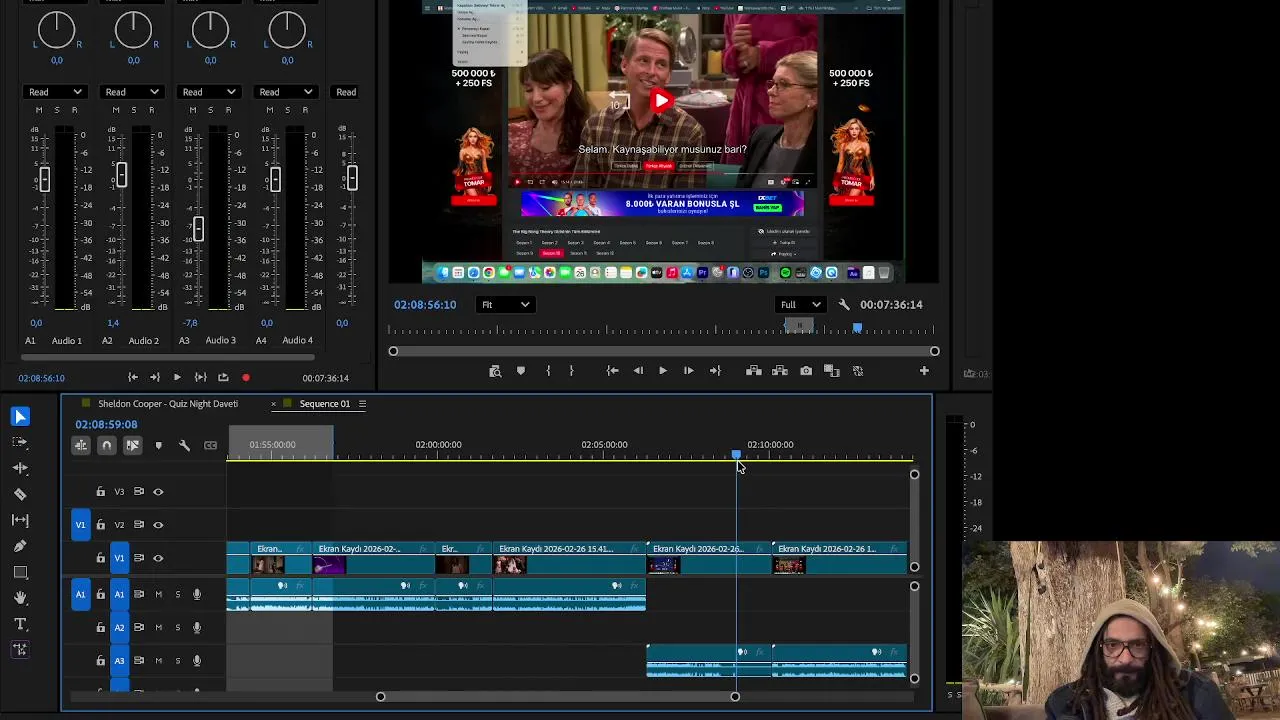This screenshot has width=1280, height=720.
Task: Open Audio 3 automation mode Read dropdown
Action: point(208,92)
